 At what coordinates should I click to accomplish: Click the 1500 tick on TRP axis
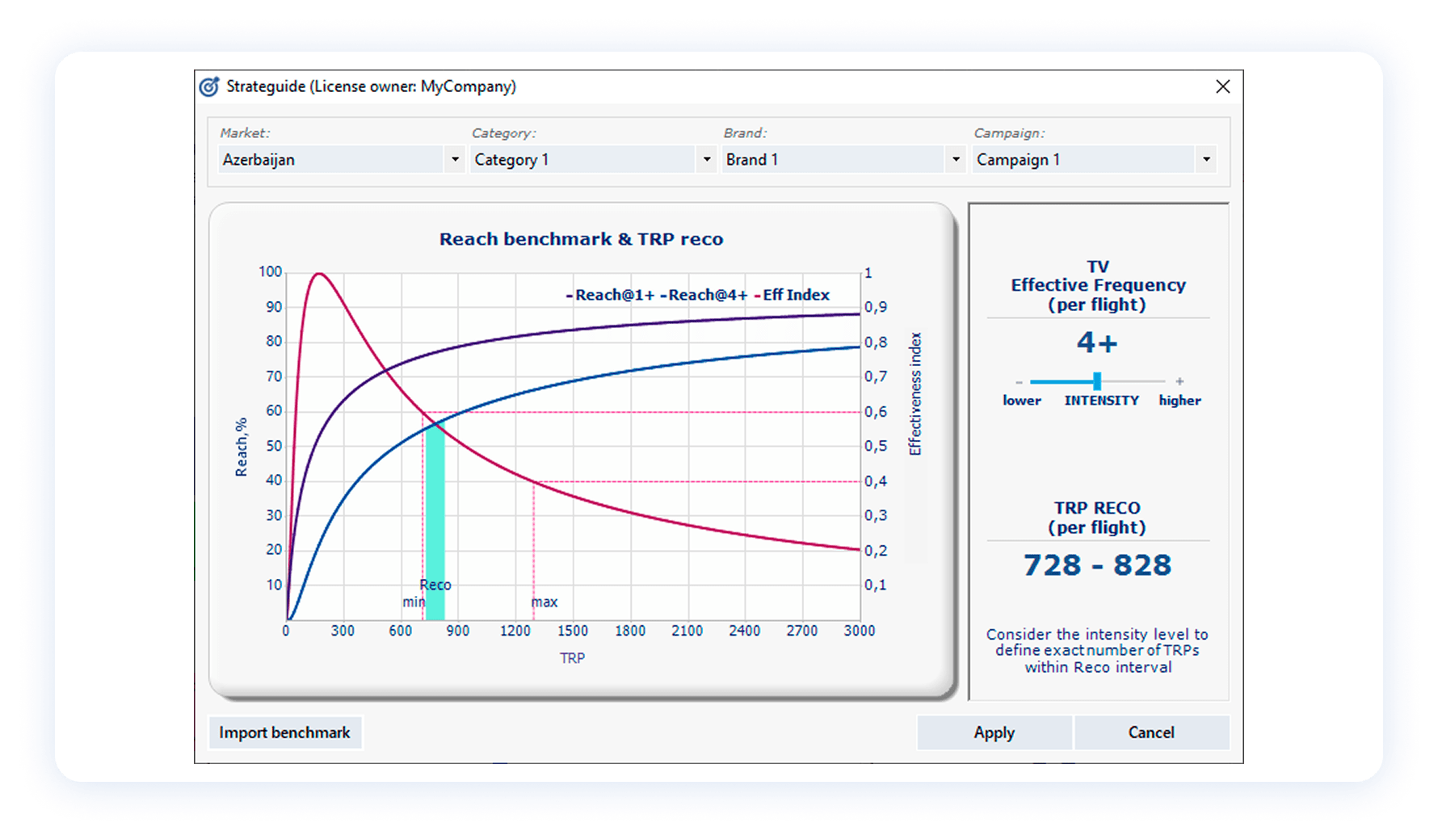572,631
